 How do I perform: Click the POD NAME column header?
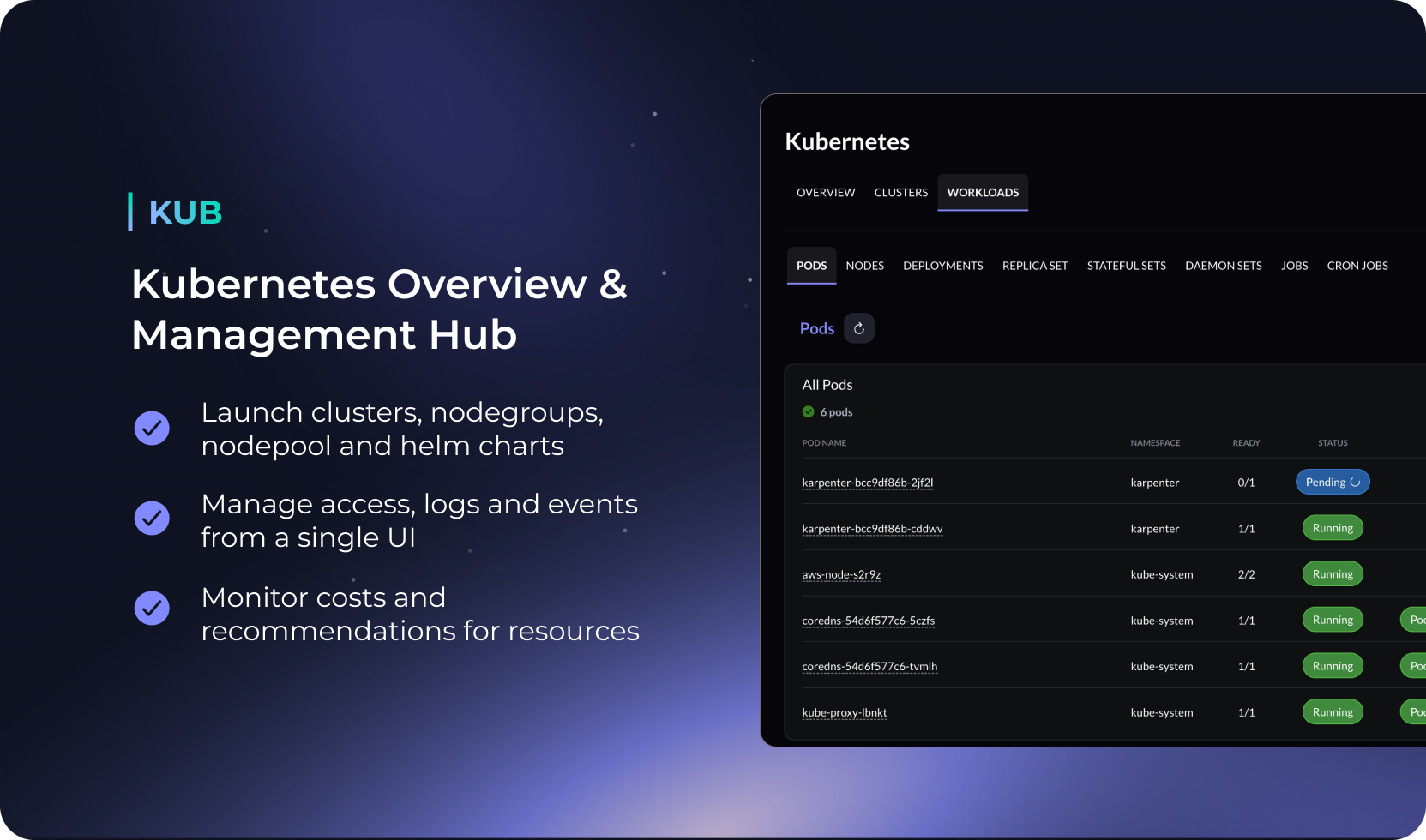tap(824, 443)
